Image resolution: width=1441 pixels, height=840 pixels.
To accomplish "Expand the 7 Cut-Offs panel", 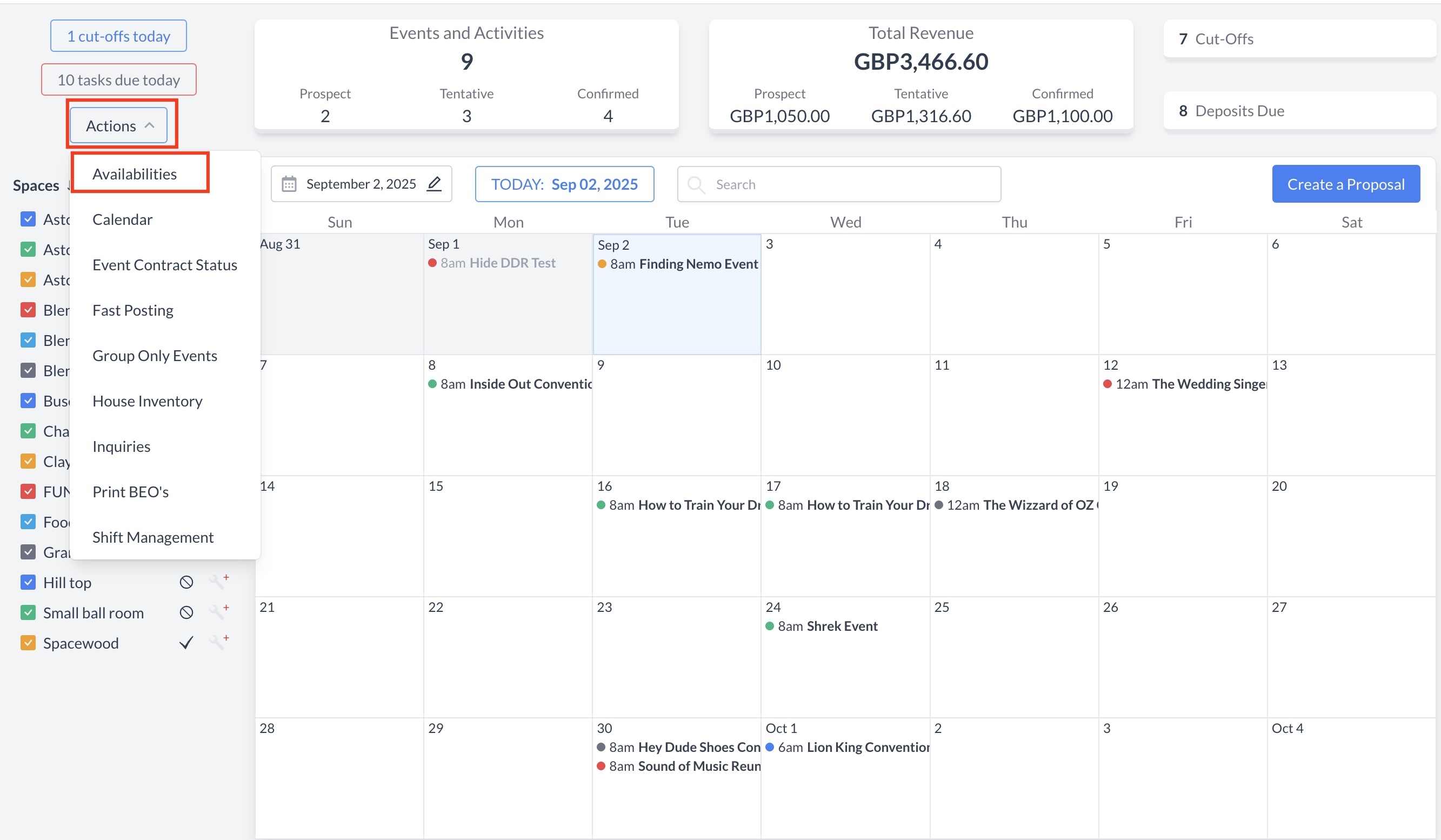I will click(x=1298, y=39).
